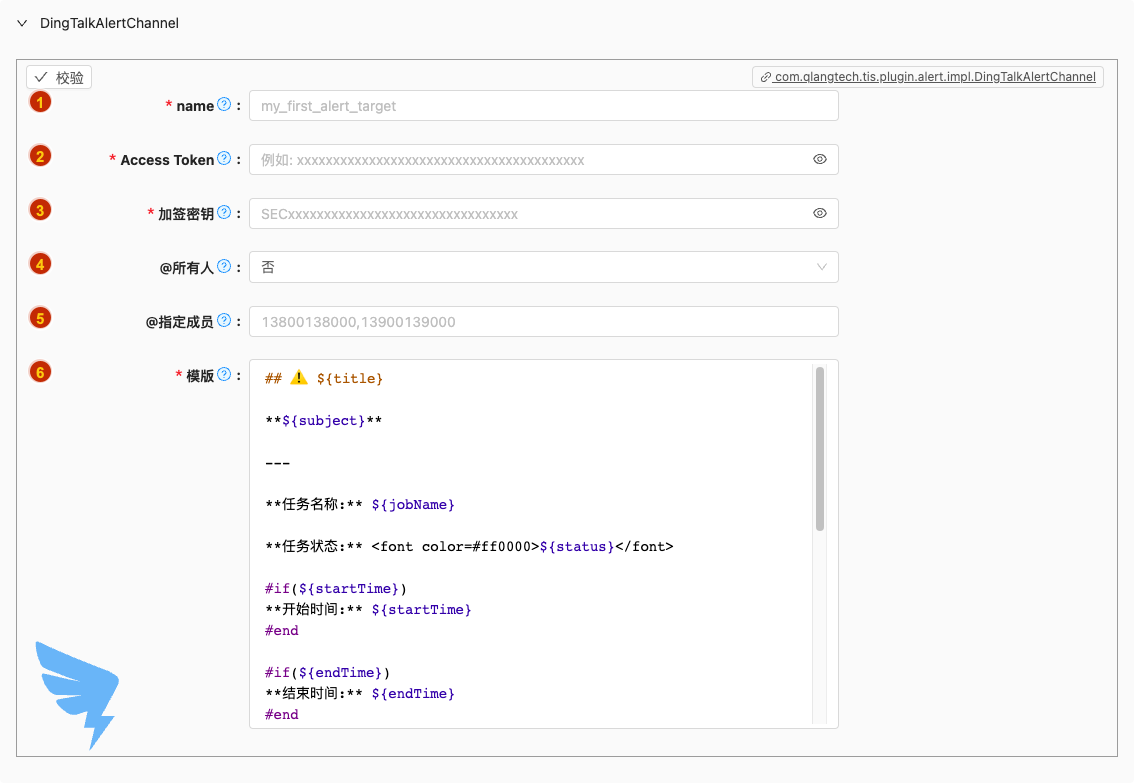Viewport: 1134px width, 783px height.
Task: Open the @所有人 dropdown
Action: coord(540,267)
